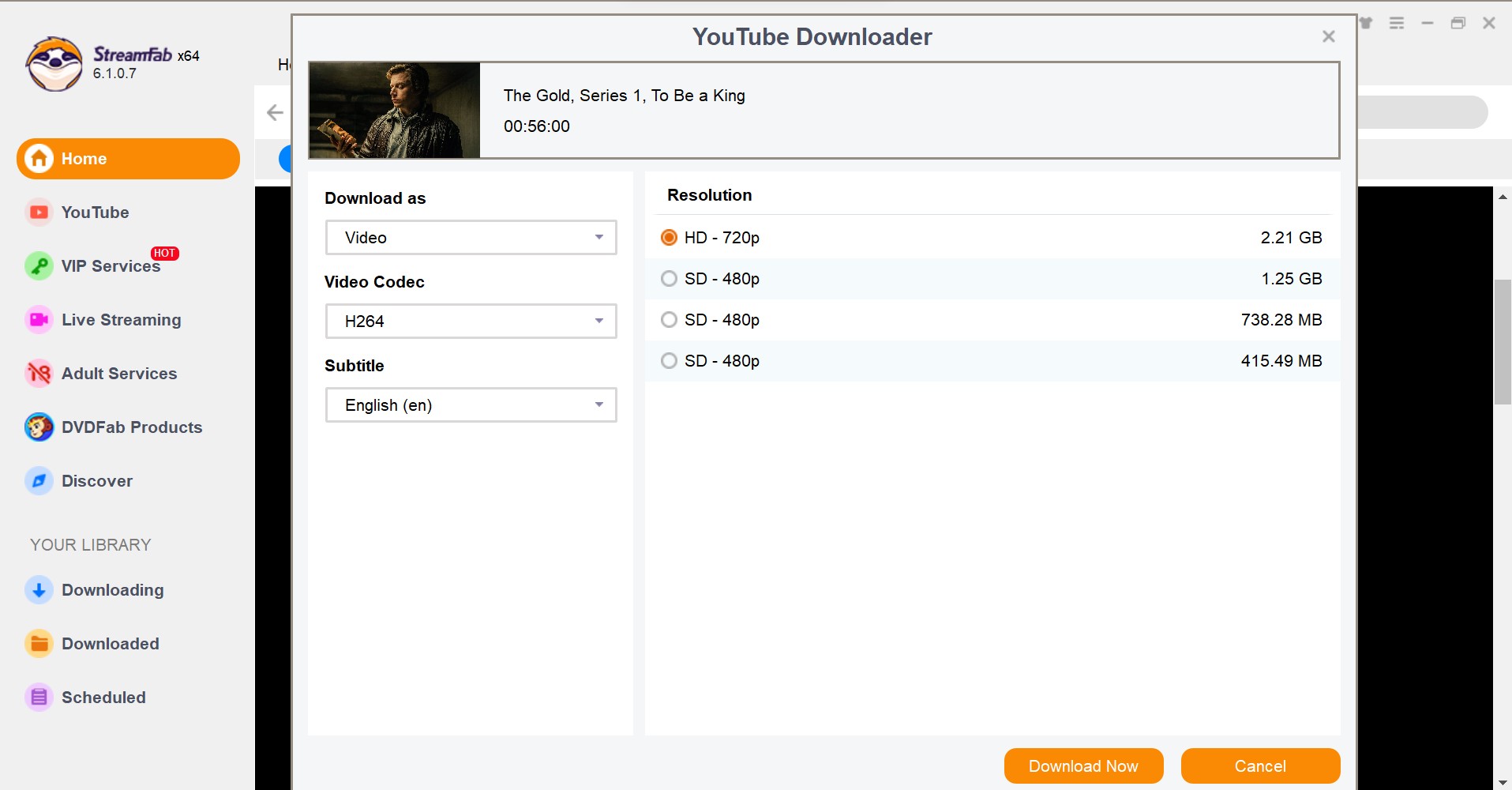Screen dimensions: 1512x790
Task: Click the 738.28 MB file size
Action: [x=1281, y=320]
